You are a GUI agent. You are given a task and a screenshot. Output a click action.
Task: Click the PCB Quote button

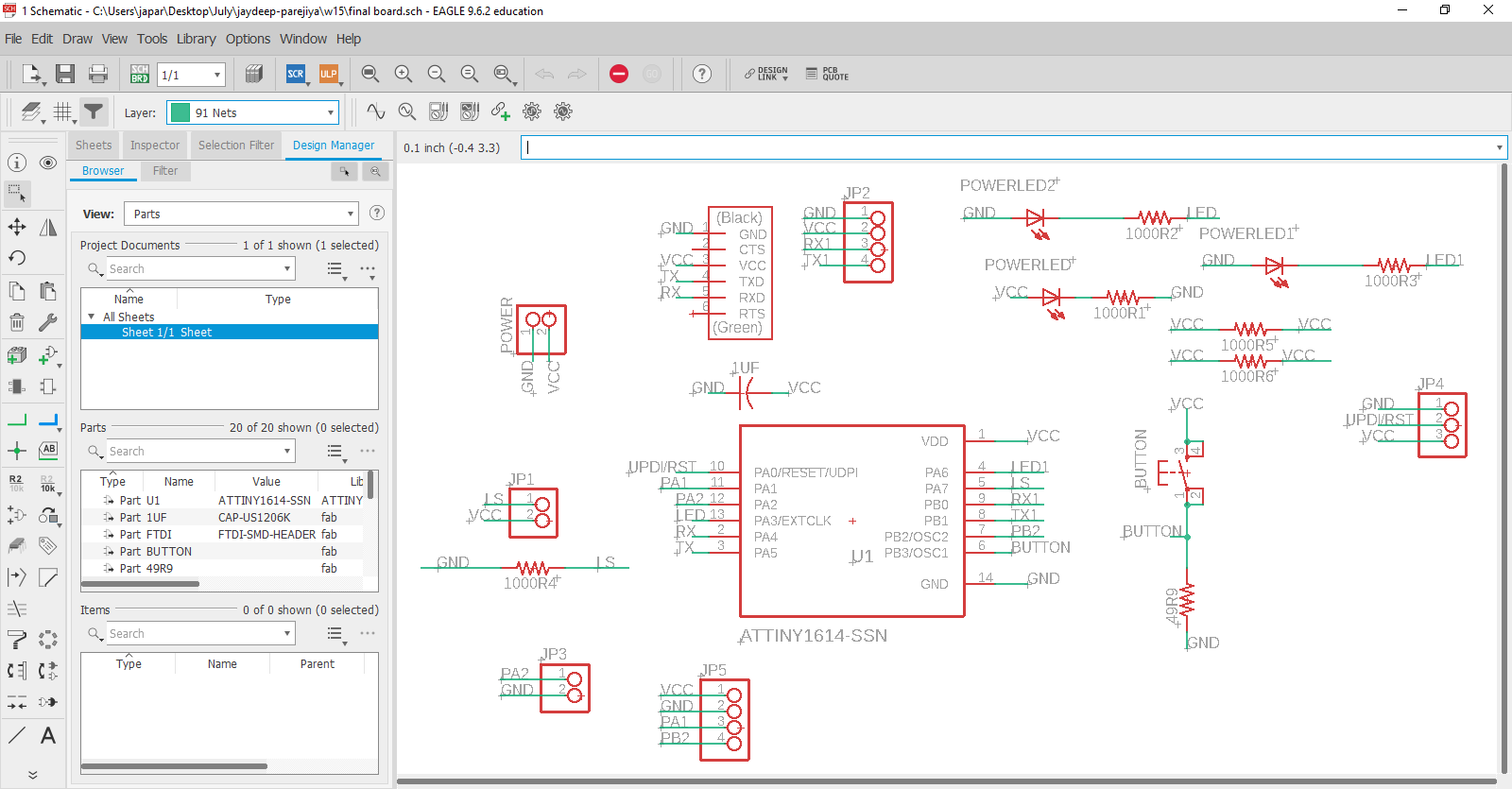click(828, 74)
